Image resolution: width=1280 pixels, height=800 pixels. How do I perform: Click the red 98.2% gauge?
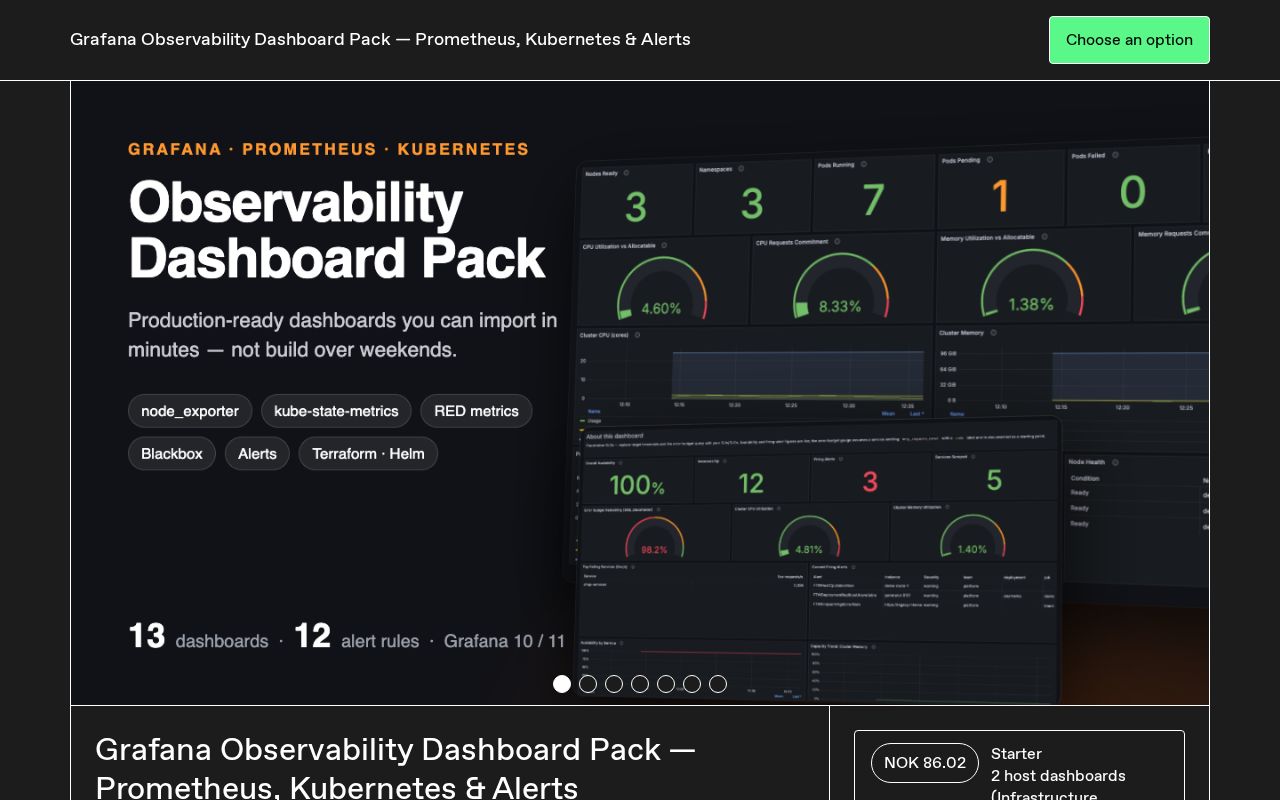coord(654,538)
